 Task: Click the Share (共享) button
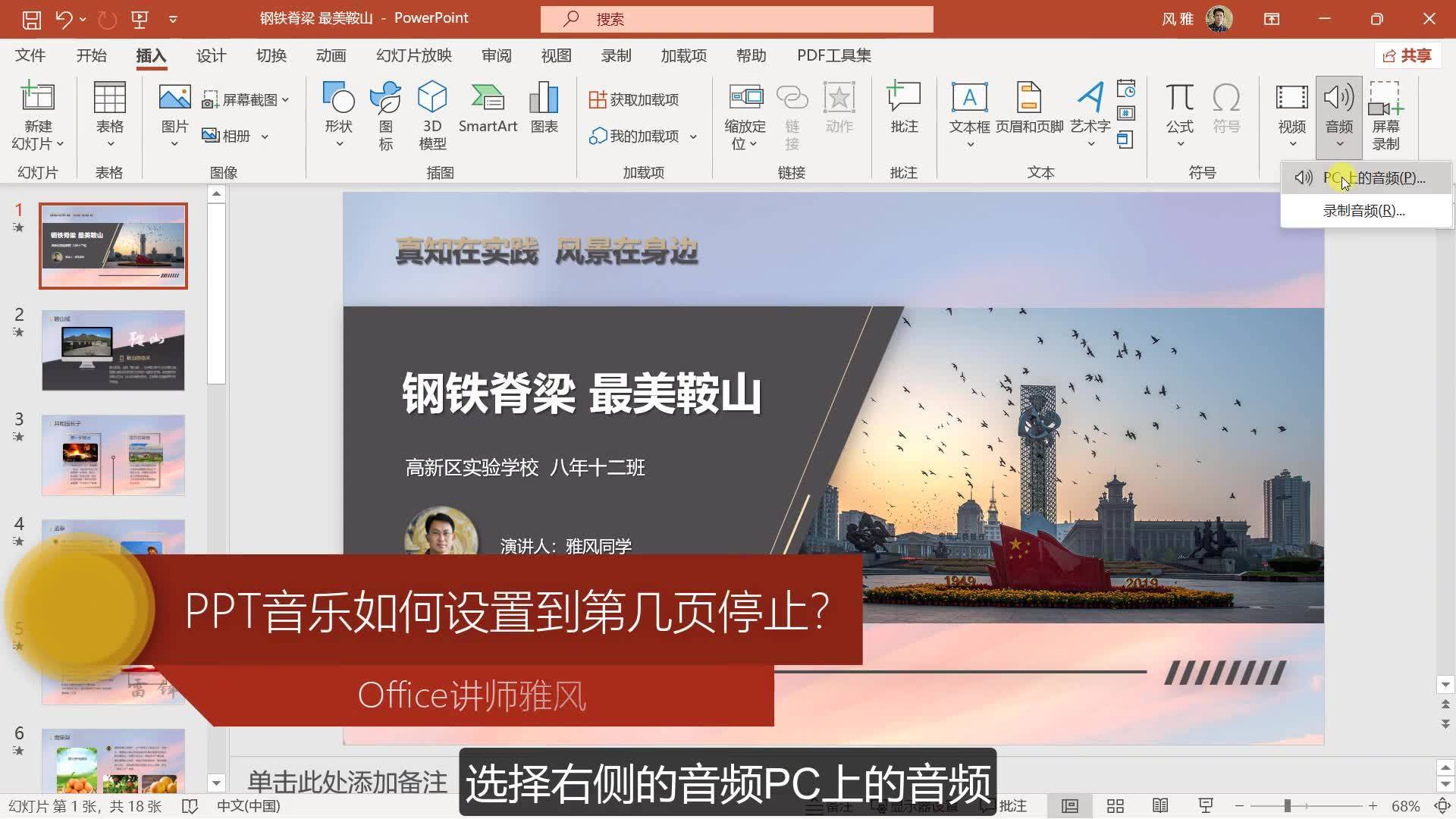1407,55
